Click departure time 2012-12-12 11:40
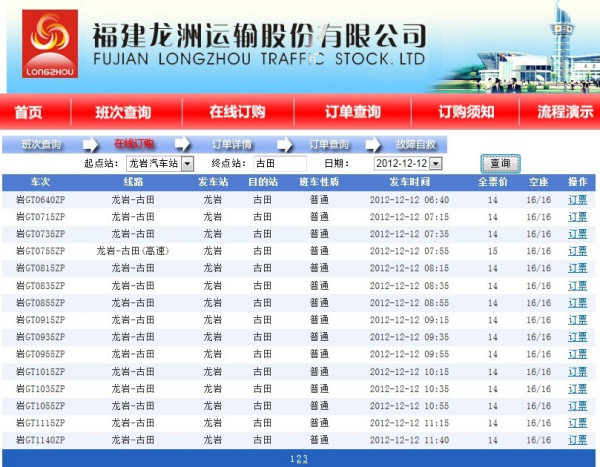The image size is (600, 467). [x=409, y=440]
